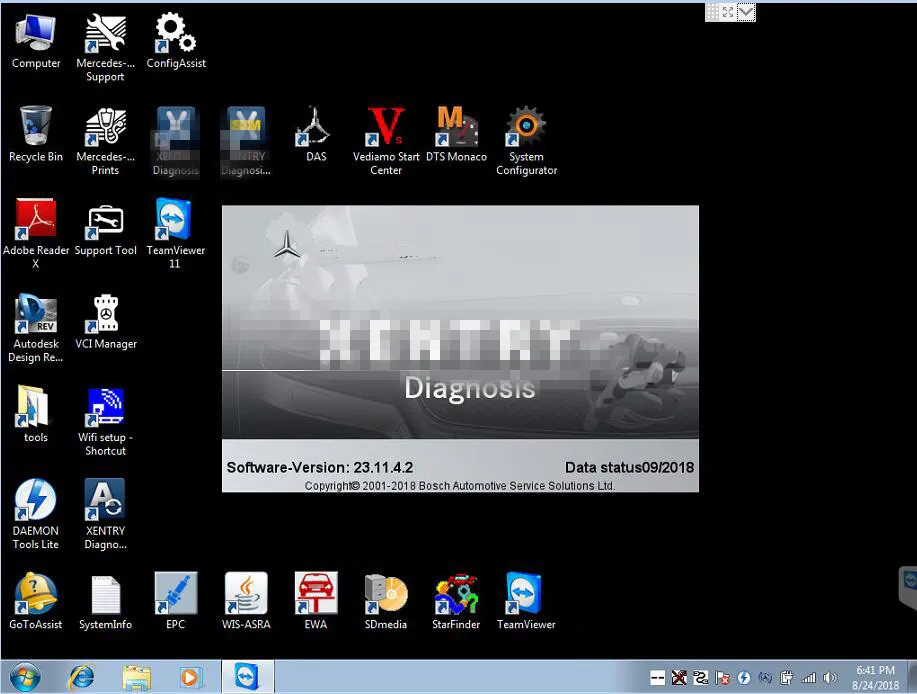Click the DAEMON Tools tray icon
The height and width of the screenshot is (694, 917).
(x=743, y=678)
